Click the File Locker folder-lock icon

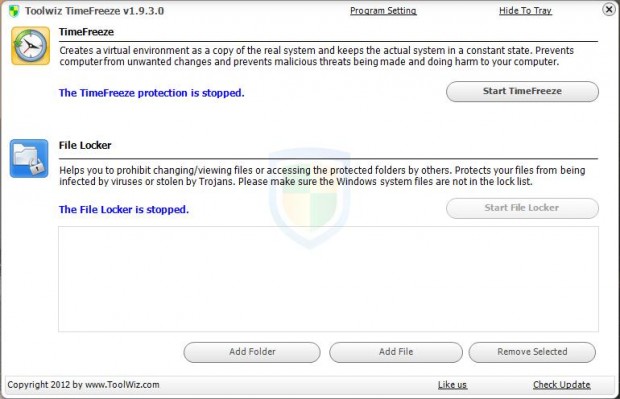(x=29, y=159)
